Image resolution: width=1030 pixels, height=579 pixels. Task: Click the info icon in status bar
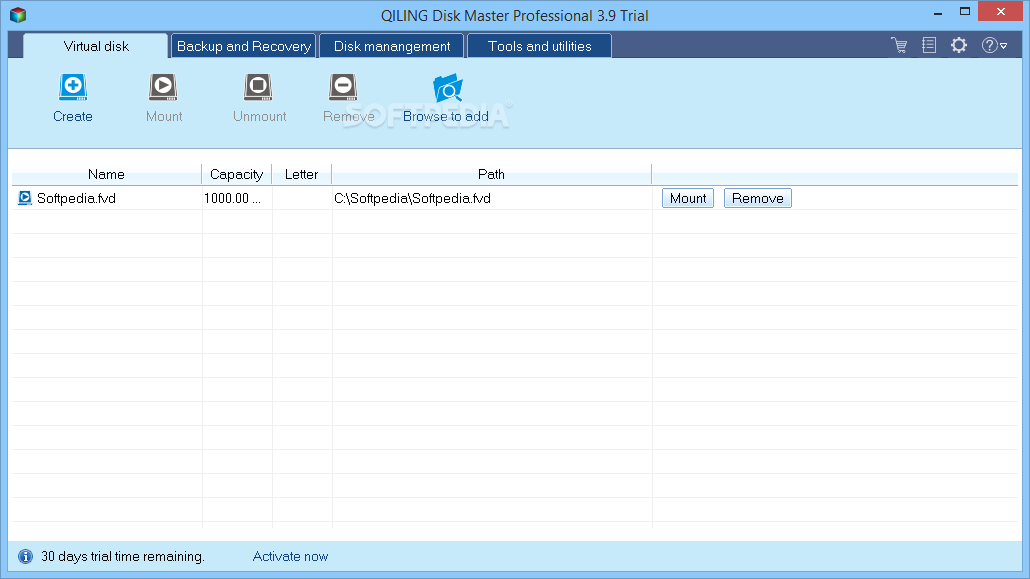(25, 557)
